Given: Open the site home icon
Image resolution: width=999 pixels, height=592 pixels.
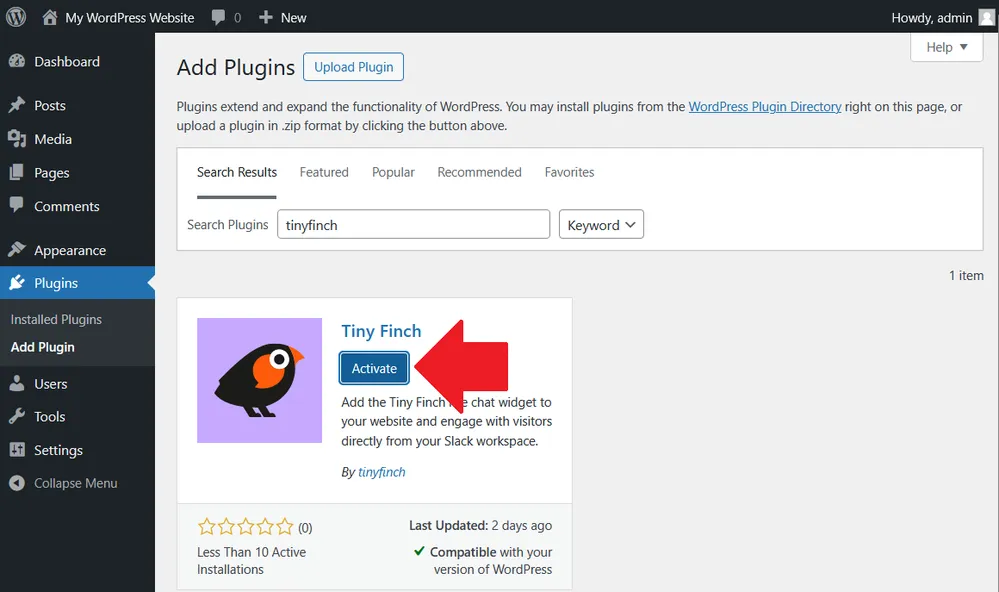Looking at the screenshot, I should [x=50, y=17].
